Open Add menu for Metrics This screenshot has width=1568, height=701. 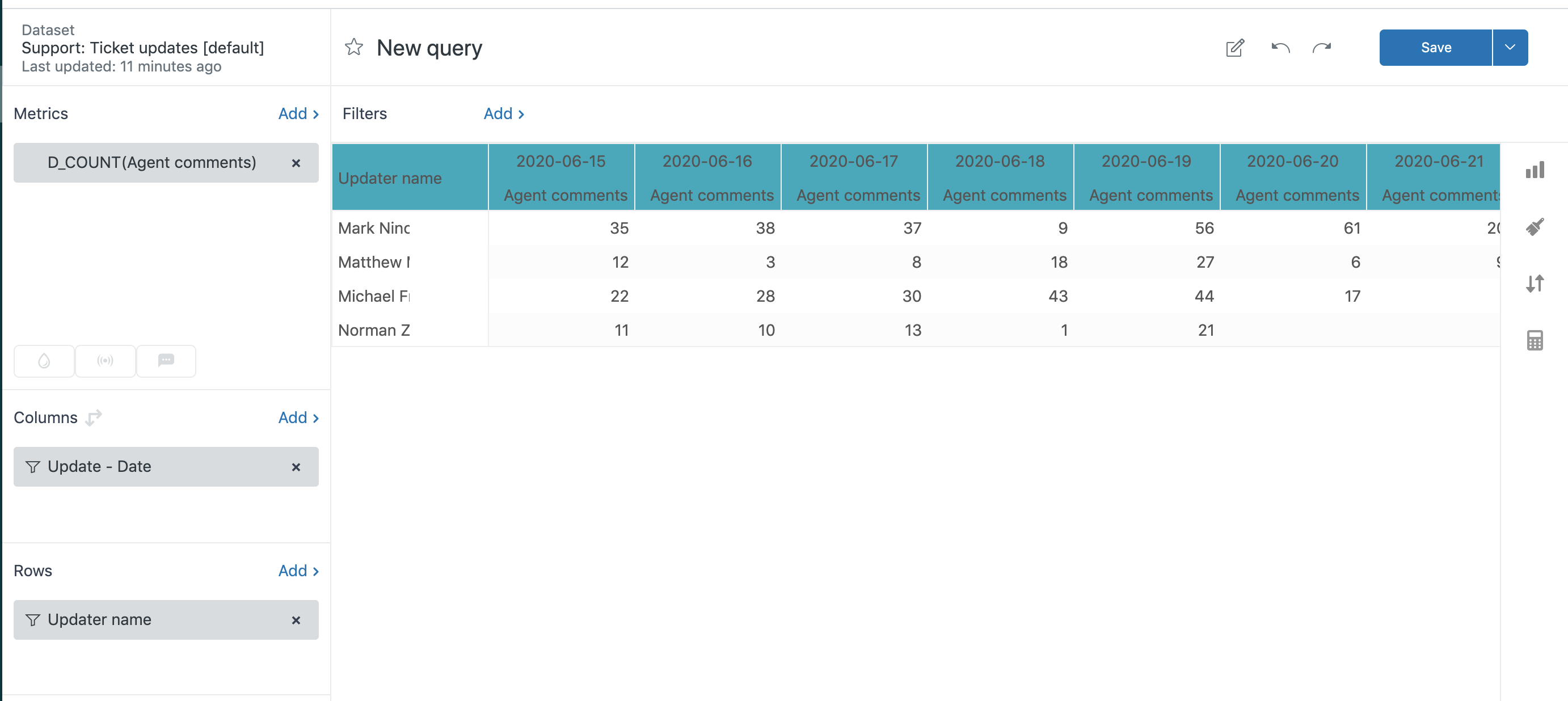298,114
